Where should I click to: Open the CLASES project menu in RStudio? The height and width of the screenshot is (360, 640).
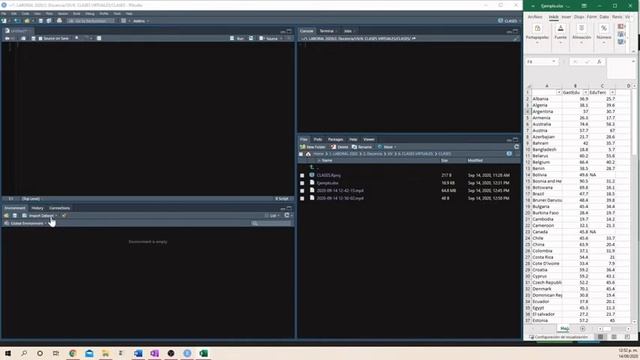(x=509, y=21)
